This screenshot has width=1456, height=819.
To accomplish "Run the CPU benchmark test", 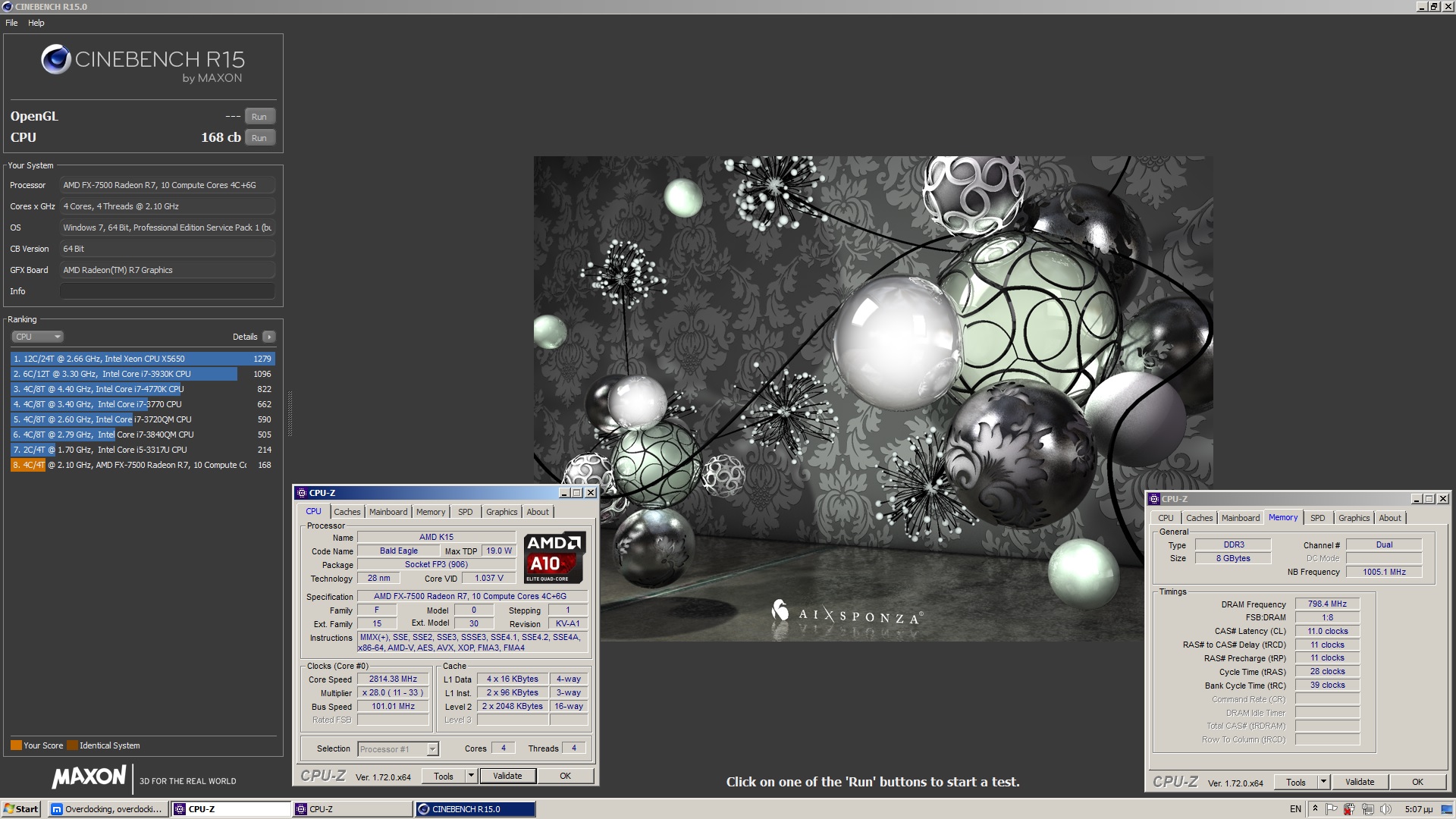I will (x=259, y=138).
